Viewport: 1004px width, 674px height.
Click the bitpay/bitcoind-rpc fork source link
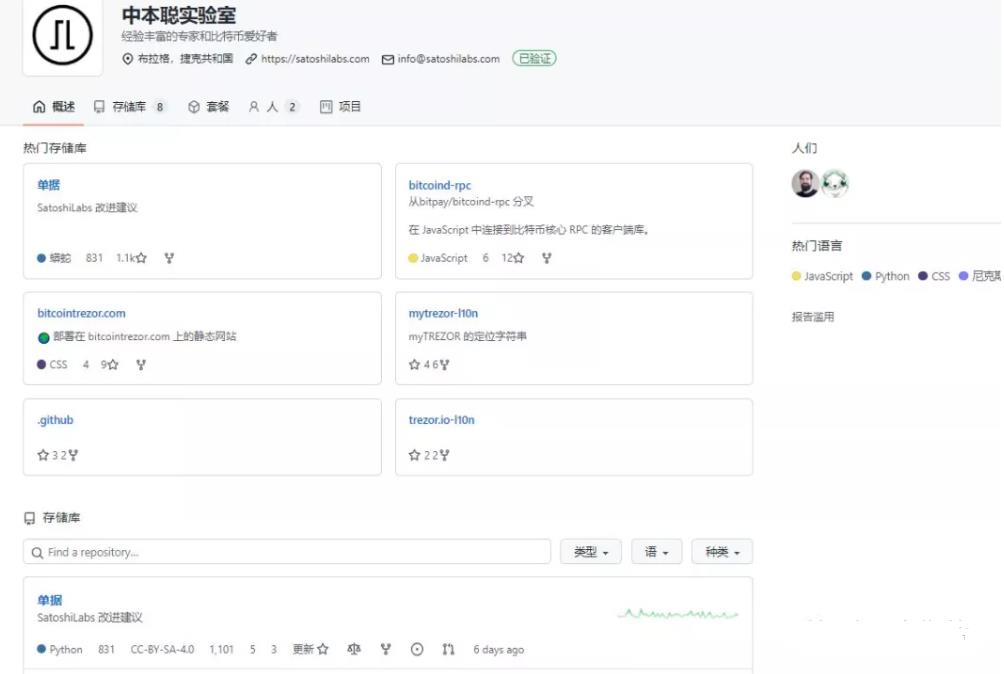pos(464,202)
